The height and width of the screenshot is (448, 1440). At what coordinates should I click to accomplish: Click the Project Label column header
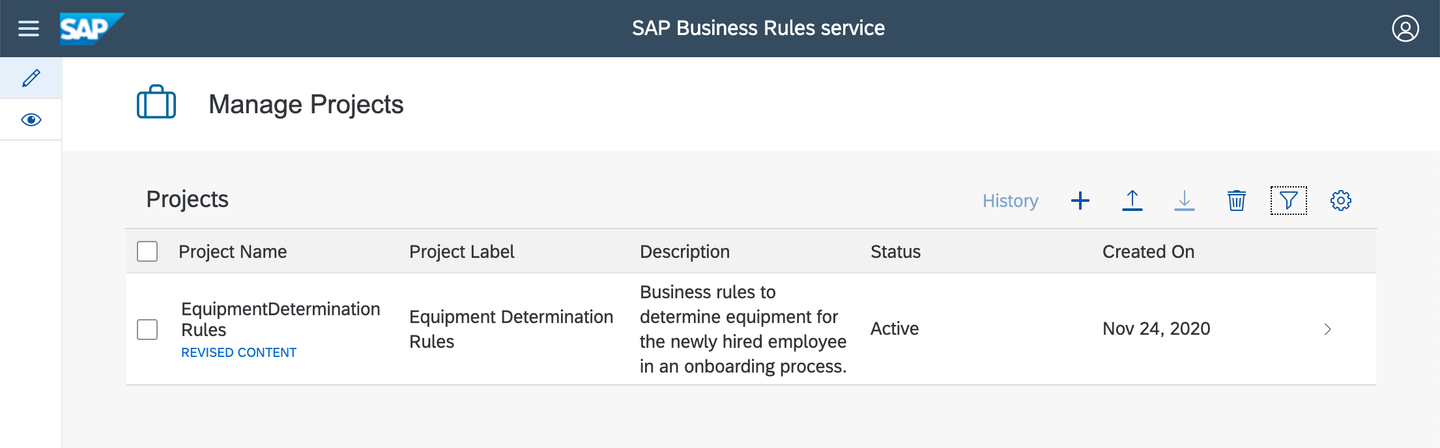coord(462,252)
